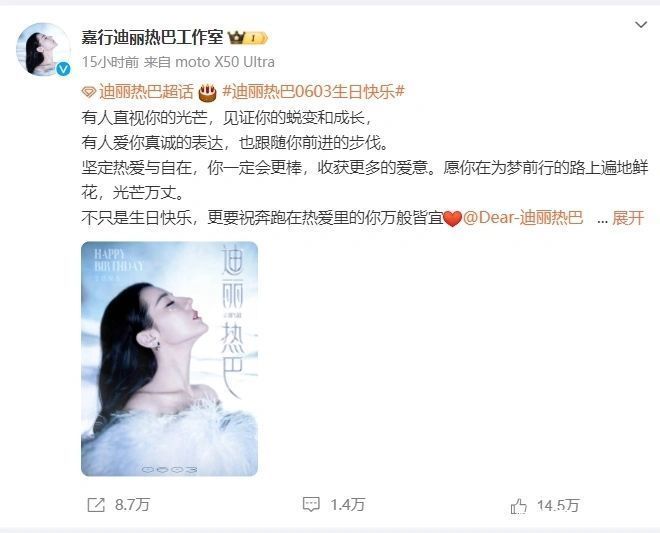Open the 迪丽热巴超话 super topic link
The height and width of the screenshot is (533, 660).
pos(146,92)
